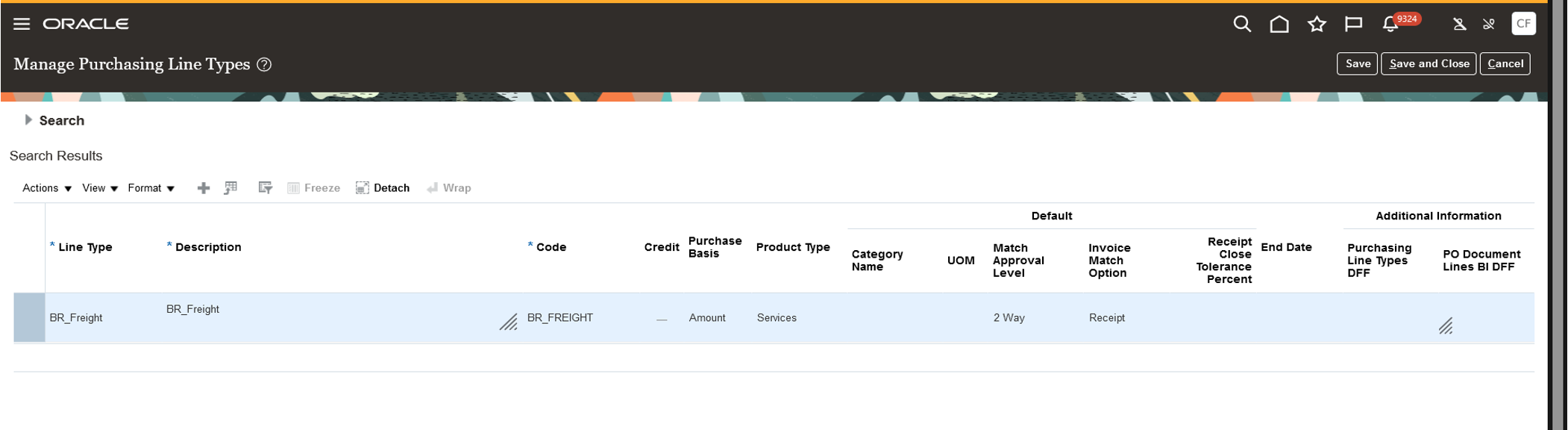
Task: Open Favorites star icon
Action: tap(1317, 24)
